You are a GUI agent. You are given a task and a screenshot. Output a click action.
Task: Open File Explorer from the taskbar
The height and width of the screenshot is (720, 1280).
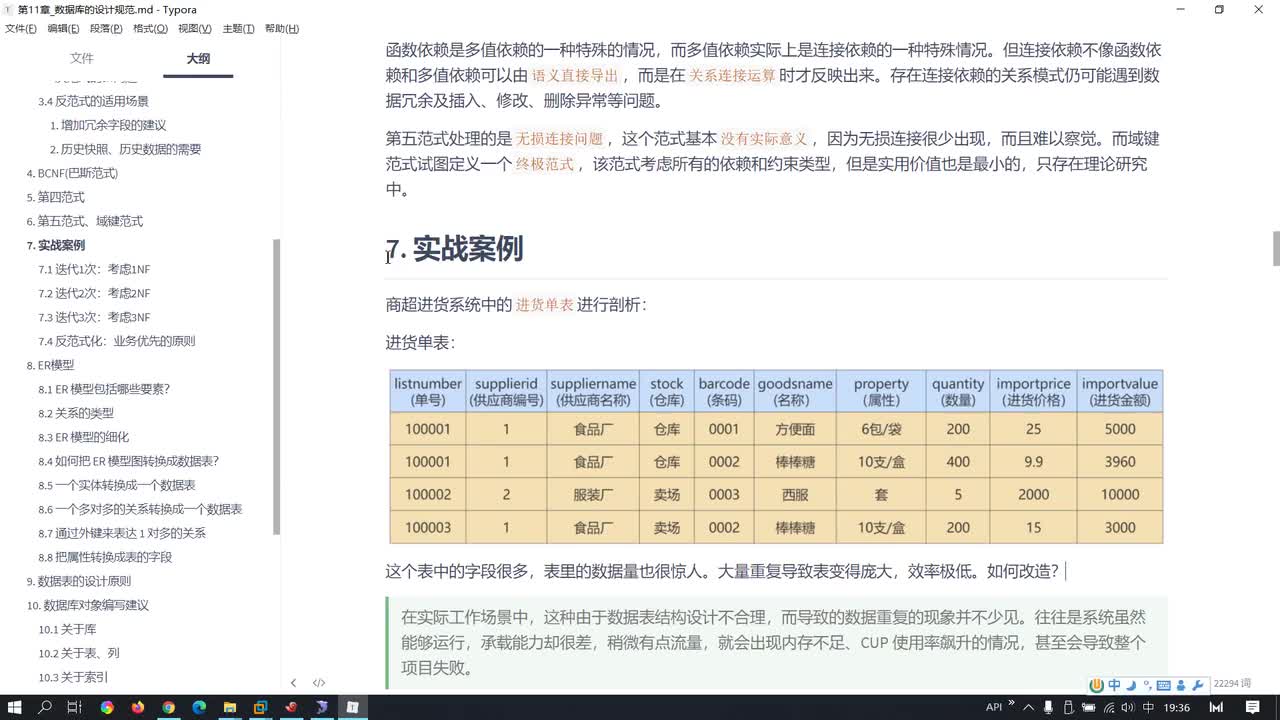point(230,707)
